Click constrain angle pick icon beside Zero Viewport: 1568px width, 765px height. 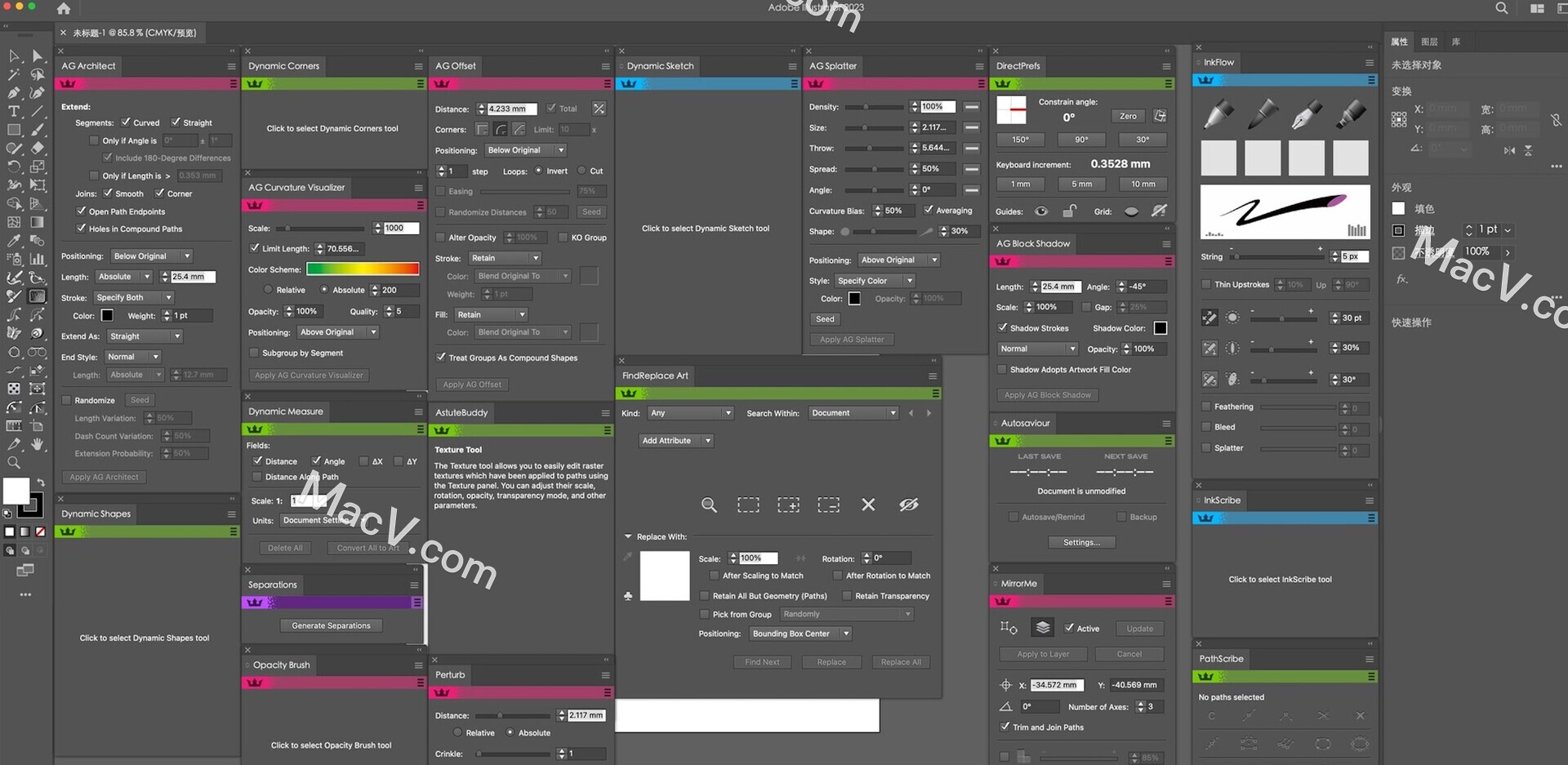click(1160, 116)
